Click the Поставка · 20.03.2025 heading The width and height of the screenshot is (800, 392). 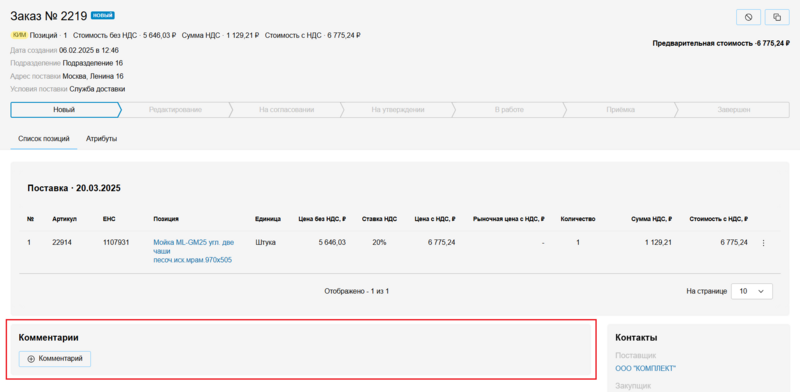tap(74, 188)
